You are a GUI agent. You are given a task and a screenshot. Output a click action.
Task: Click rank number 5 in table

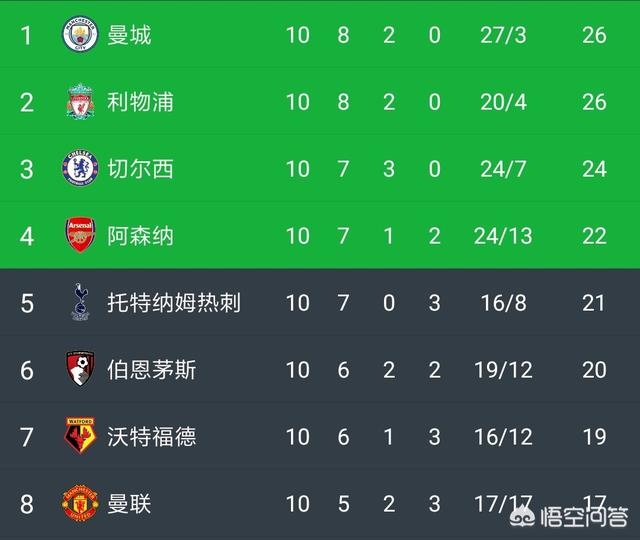tap(27, 303)
